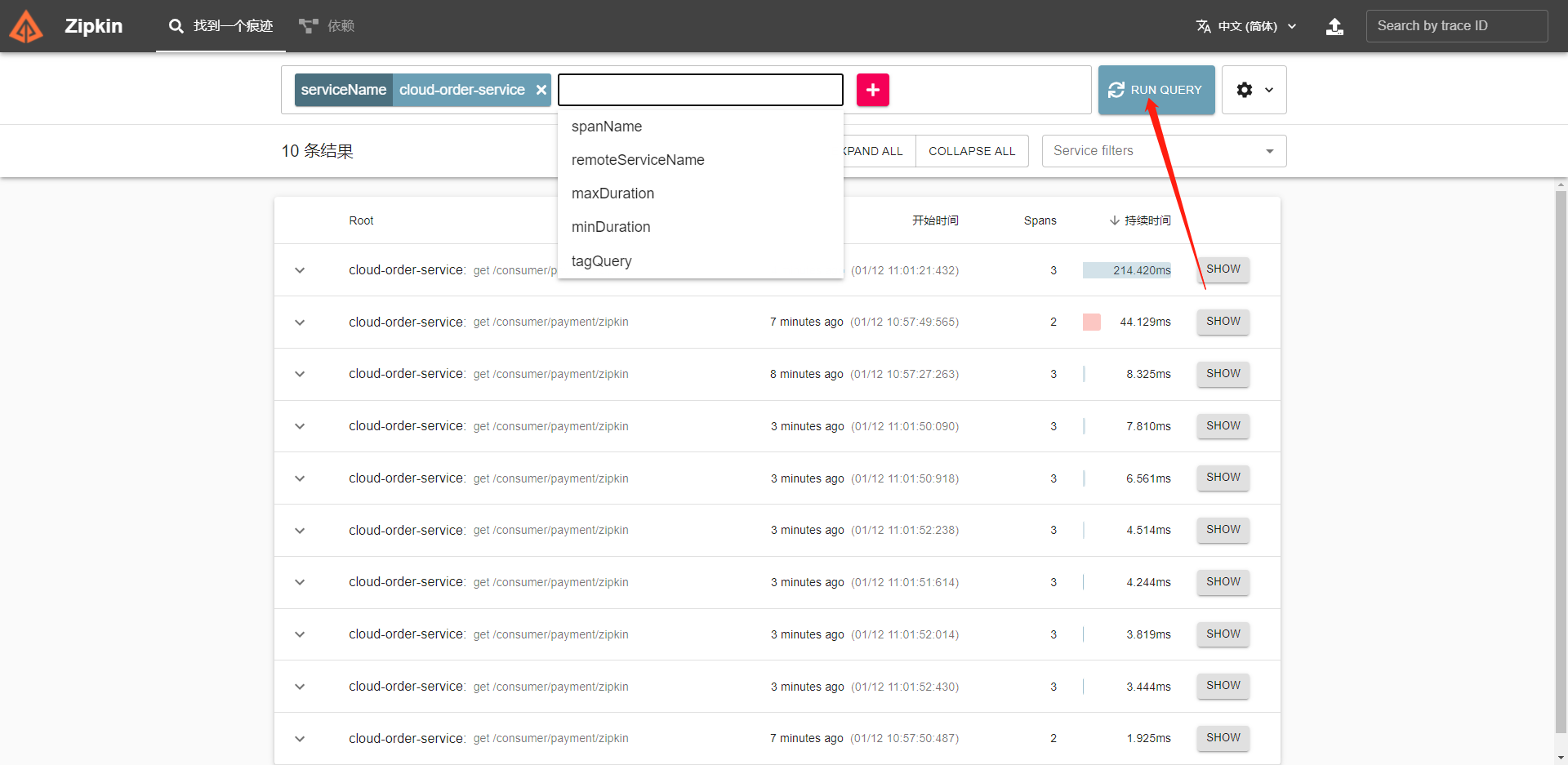
Task: Focus the Search by trace ID field
Action: 1457,26
